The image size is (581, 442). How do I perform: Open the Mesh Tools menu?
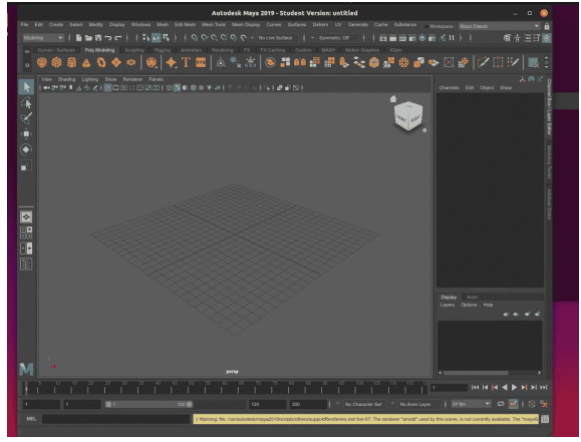214,24
